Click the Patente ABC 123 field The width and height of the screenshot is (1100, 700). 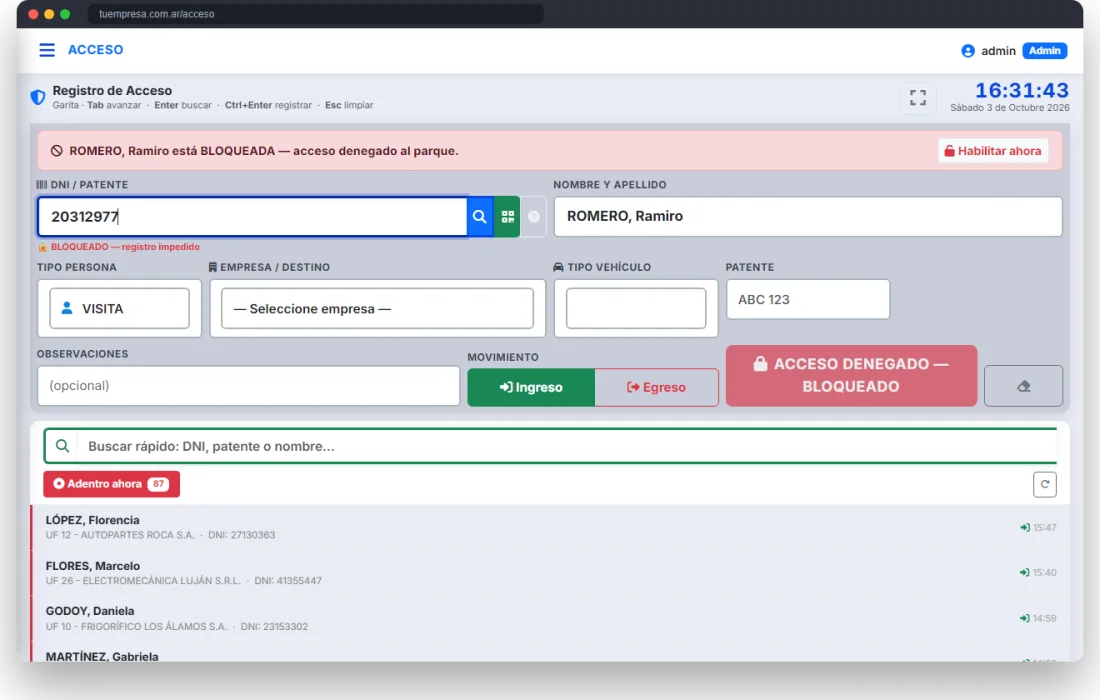807,299
